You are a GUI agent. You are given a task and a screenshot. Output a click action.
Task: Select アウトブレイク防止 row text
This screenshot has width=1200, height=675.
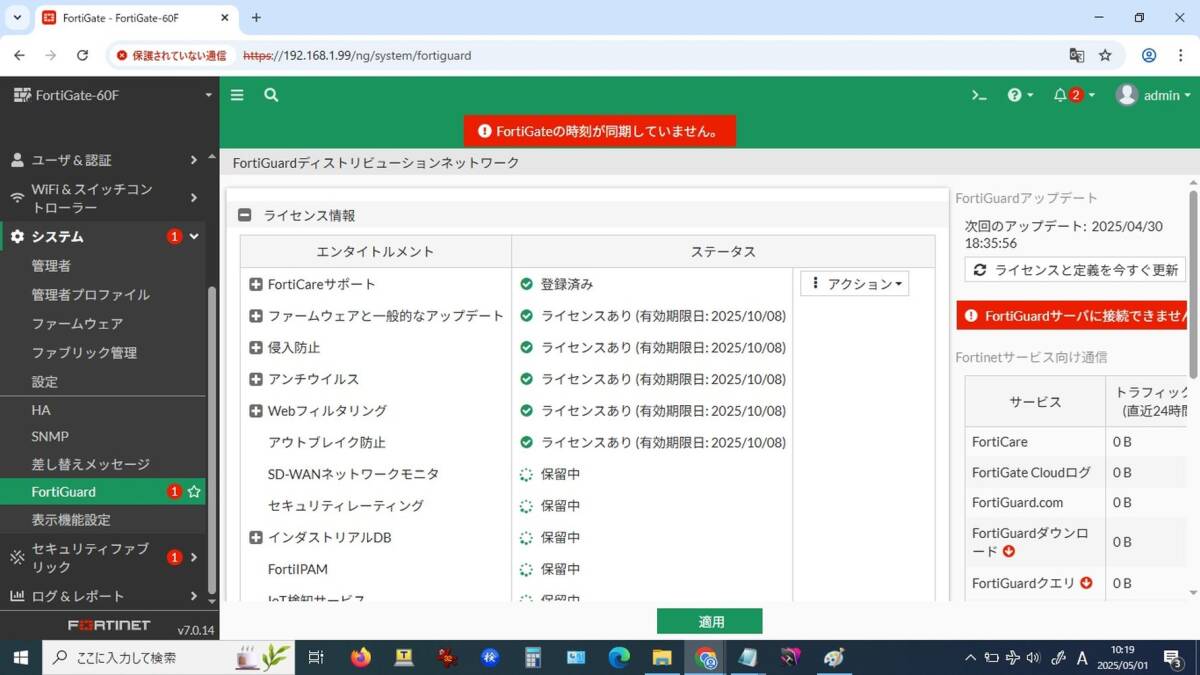(x=327, y=442)
